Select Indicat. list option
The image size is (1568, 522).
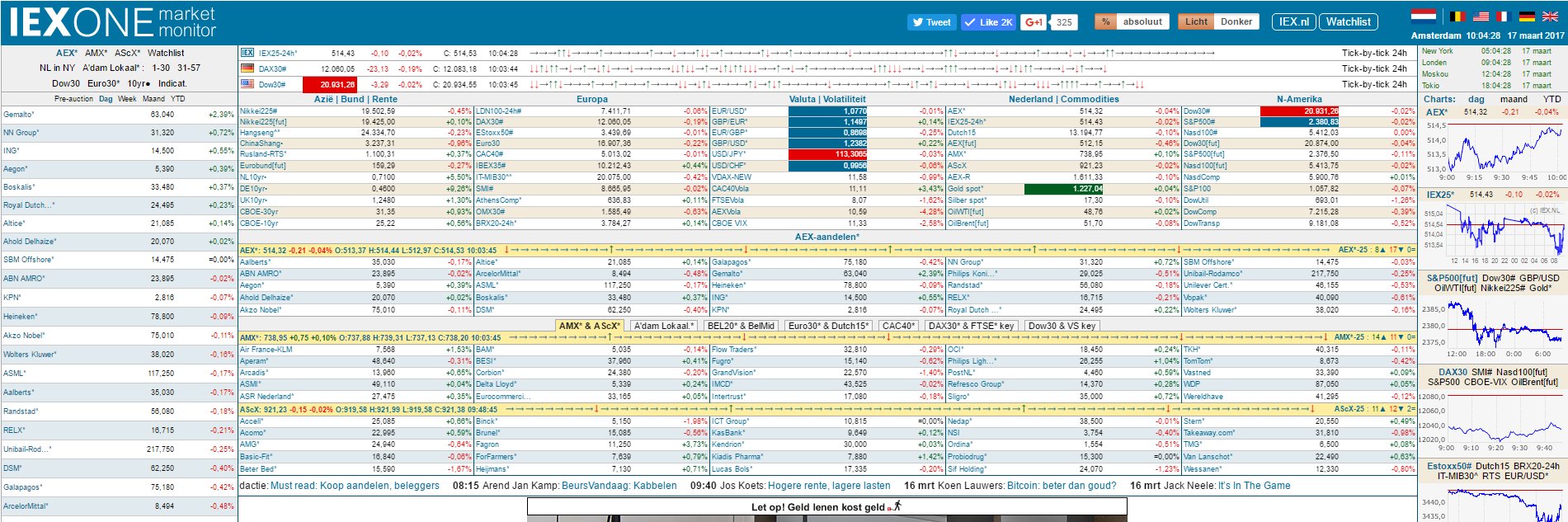(x=172, y=84)
